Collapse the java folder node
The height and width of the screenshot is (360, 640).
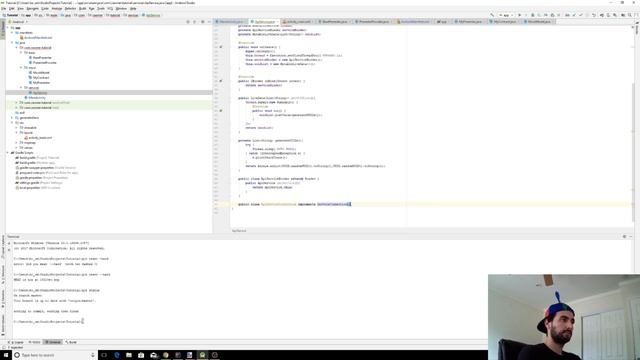[x=12, y=42]
